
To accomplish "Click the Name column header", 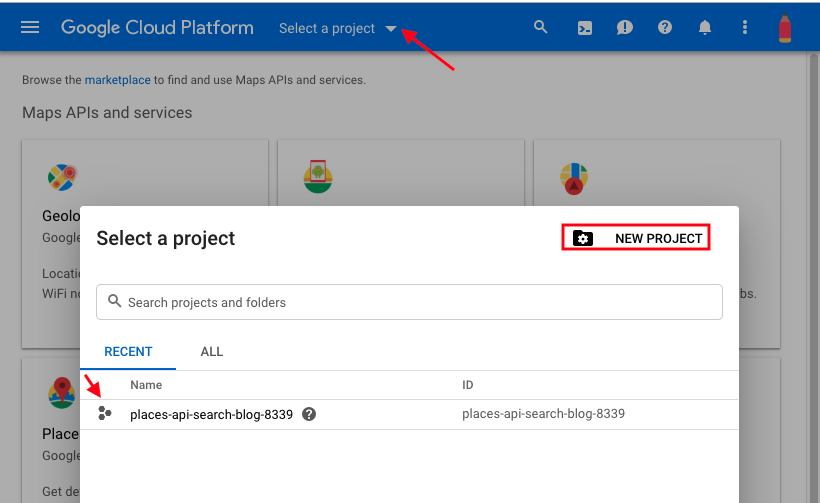I will 146,385.
